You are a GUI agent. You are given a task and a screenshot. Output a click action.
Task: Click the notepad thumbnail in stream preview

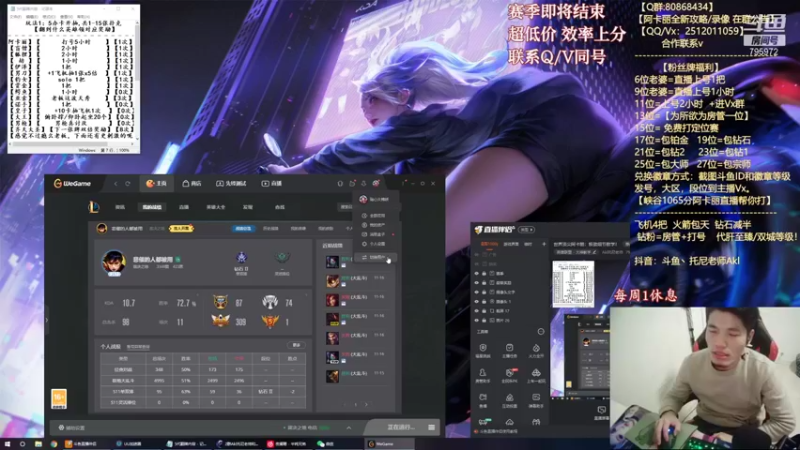[x=573, y=284]
